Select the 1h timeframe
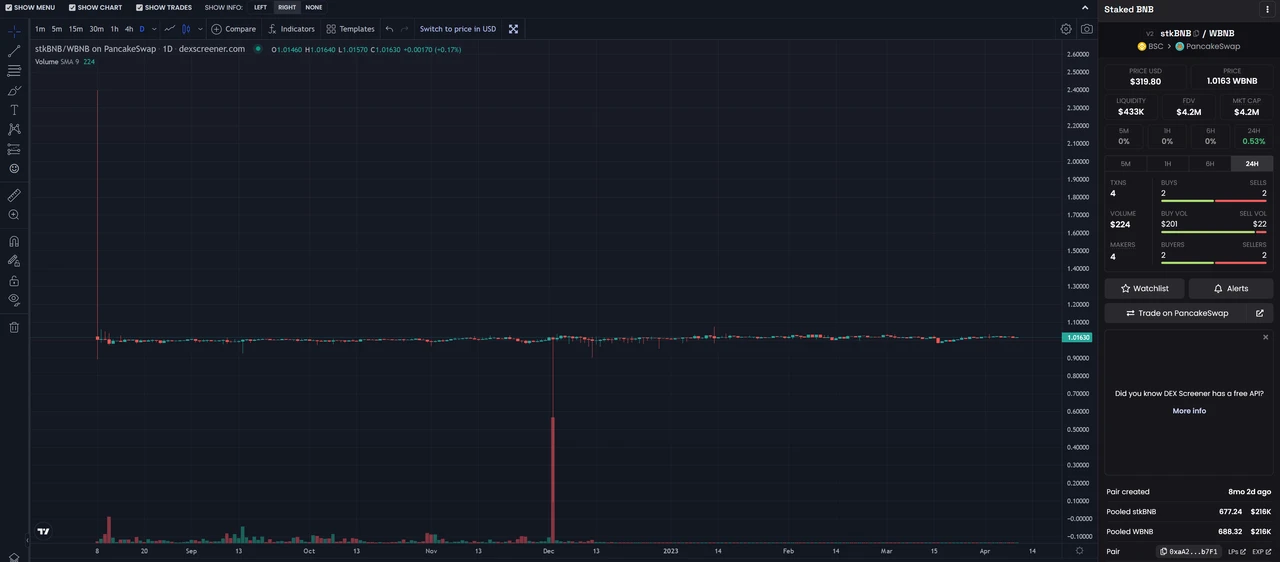This screenshot has width=1280, height=562. pyautogui.click(x=114, y=29)
